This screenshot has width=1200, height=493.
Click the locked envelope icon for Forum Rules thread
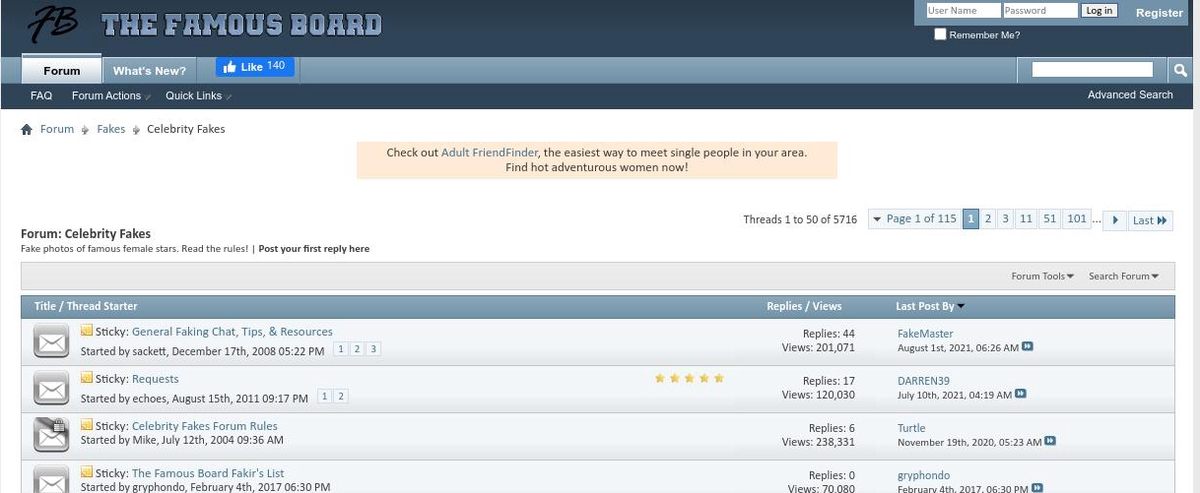click(50, 434)
